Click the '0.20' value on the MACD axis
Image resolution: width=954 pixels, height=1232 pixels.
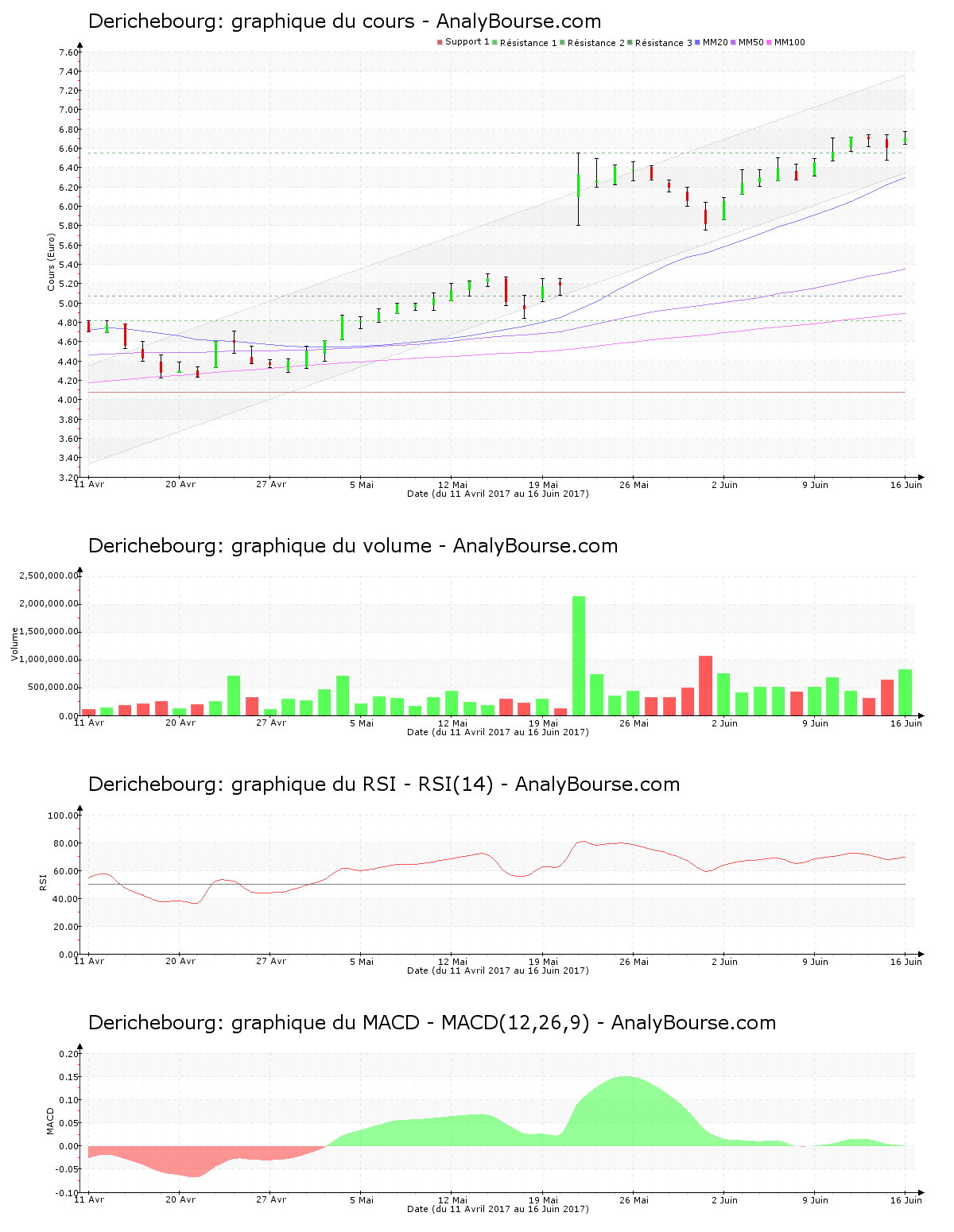pos(68,1054)
